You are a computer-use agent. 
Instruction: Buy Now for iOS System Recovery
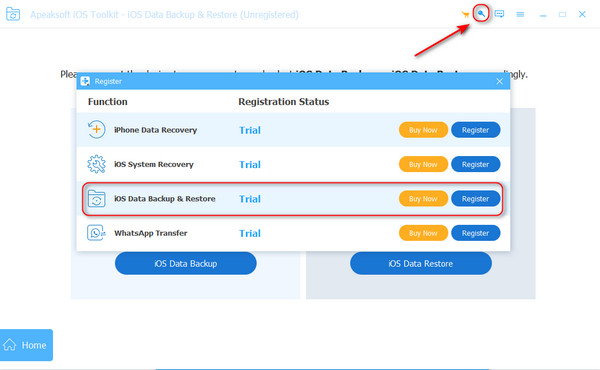[x=423, y=164]
